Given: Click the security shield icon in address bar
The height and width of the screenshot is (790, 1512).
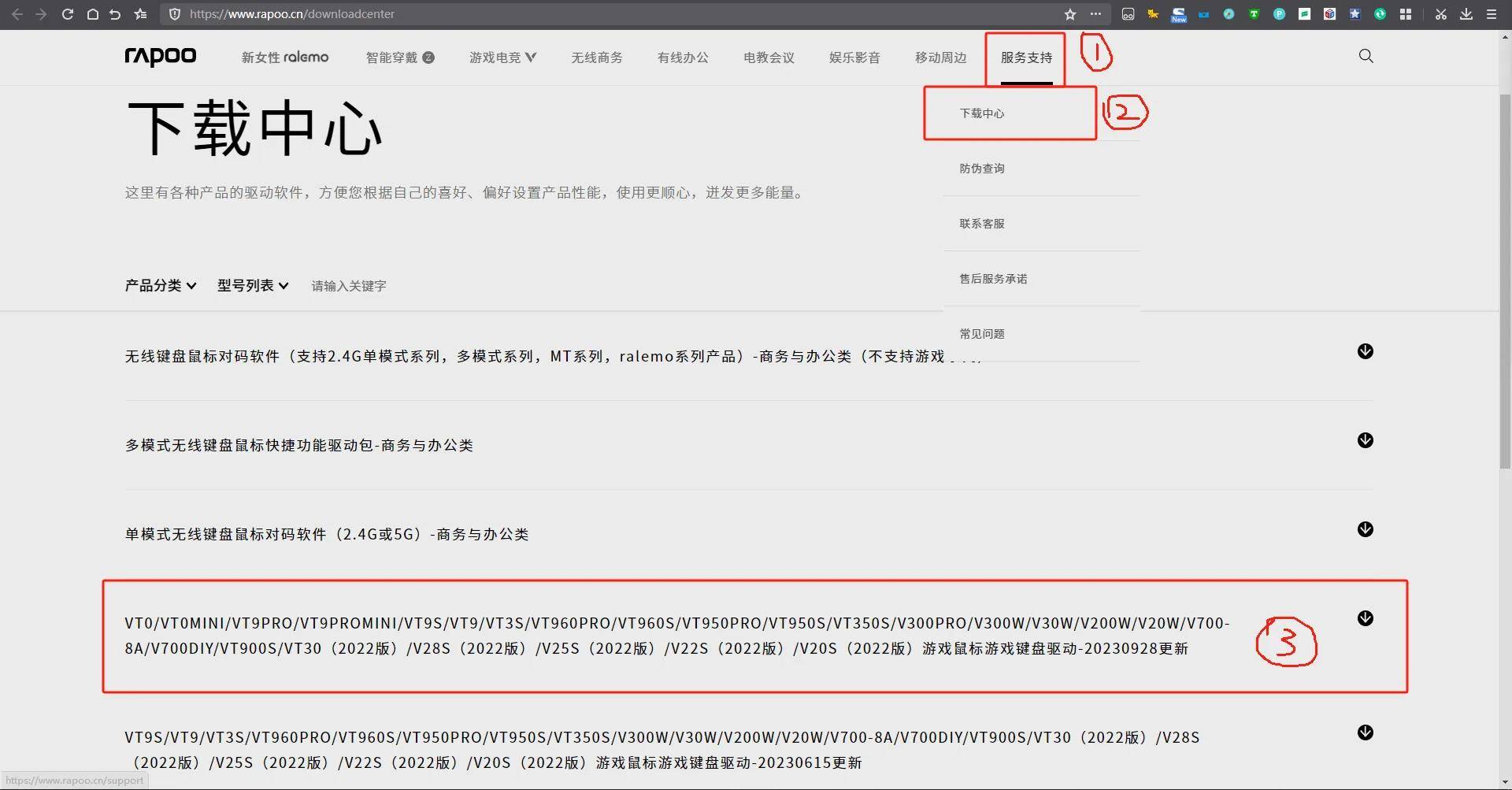Looking at the screenshot, I should pos(175,14).
